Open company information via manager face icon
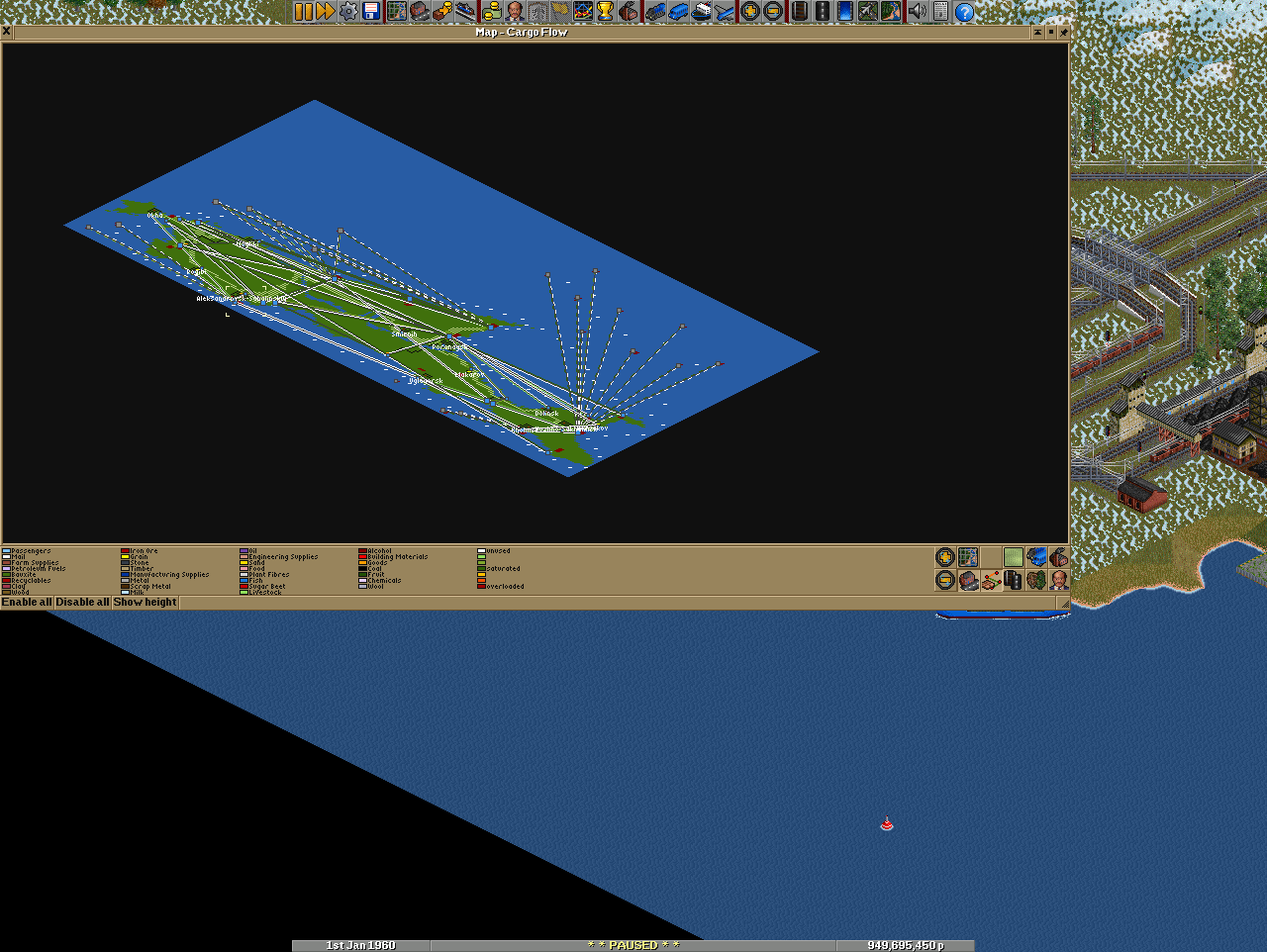1267x952 pixels. coord(516,12)
